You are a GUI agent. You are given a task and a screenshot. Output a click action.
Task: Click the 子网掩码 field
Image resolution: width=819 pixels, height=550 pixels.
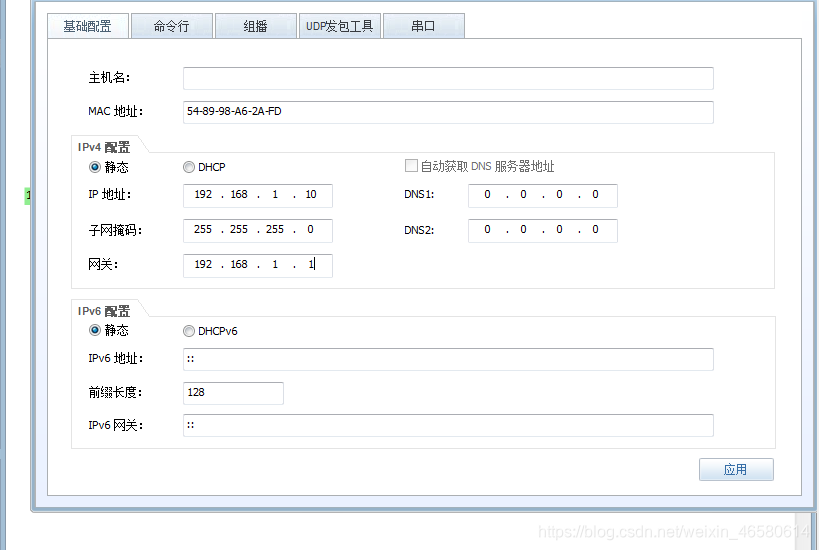tap(258, 230)
